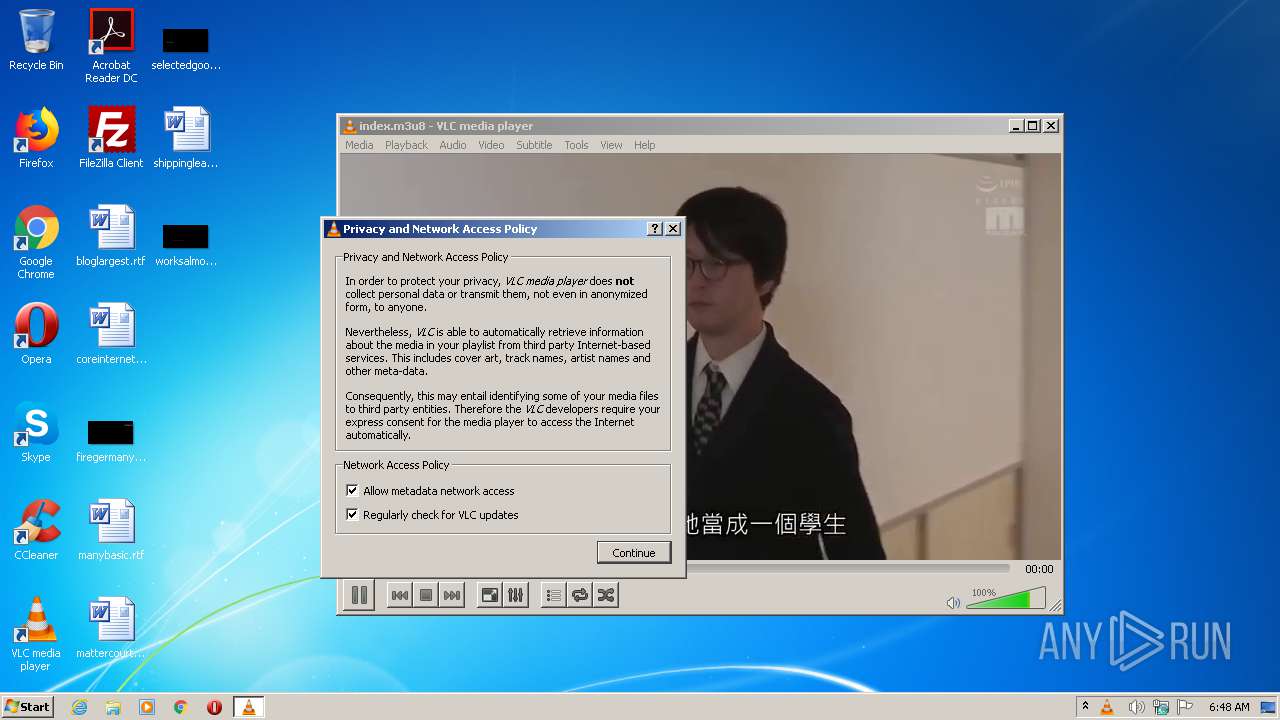Open the Video menu
The height and width of the screenshot is (720, 1280).
click(x=491, y=145)
